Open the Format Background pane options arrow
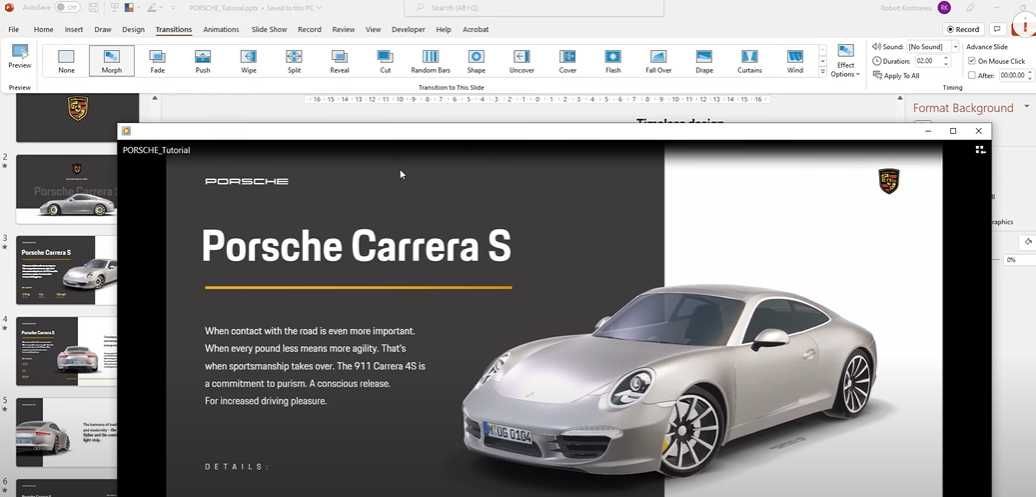1036x497 pixels. pyautogui.click(x=1027, y=106)
